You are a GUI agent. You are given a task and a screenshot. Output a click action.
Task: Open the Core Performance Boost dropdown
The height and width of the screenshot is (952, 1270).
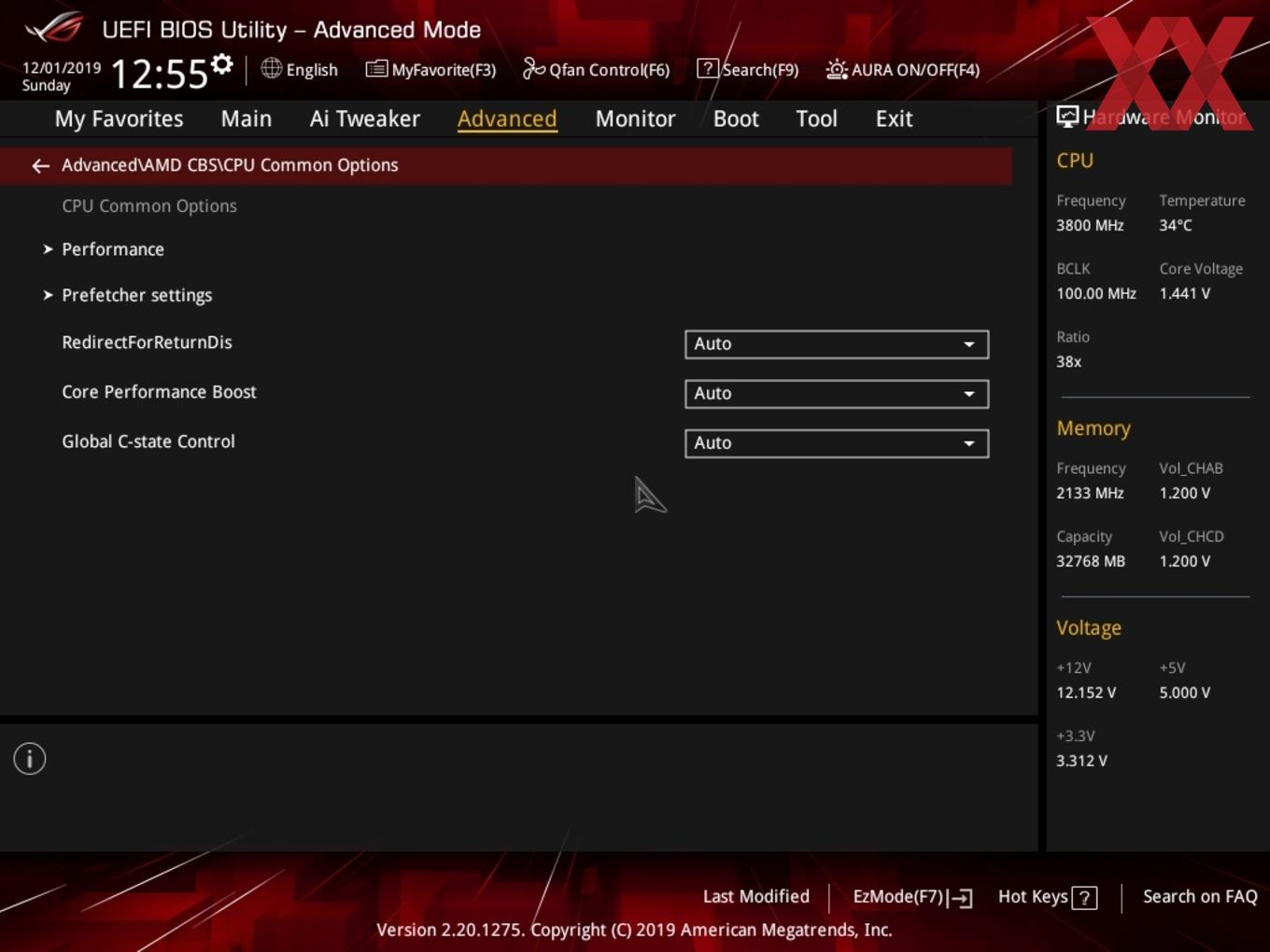click(x=837, y=394)
